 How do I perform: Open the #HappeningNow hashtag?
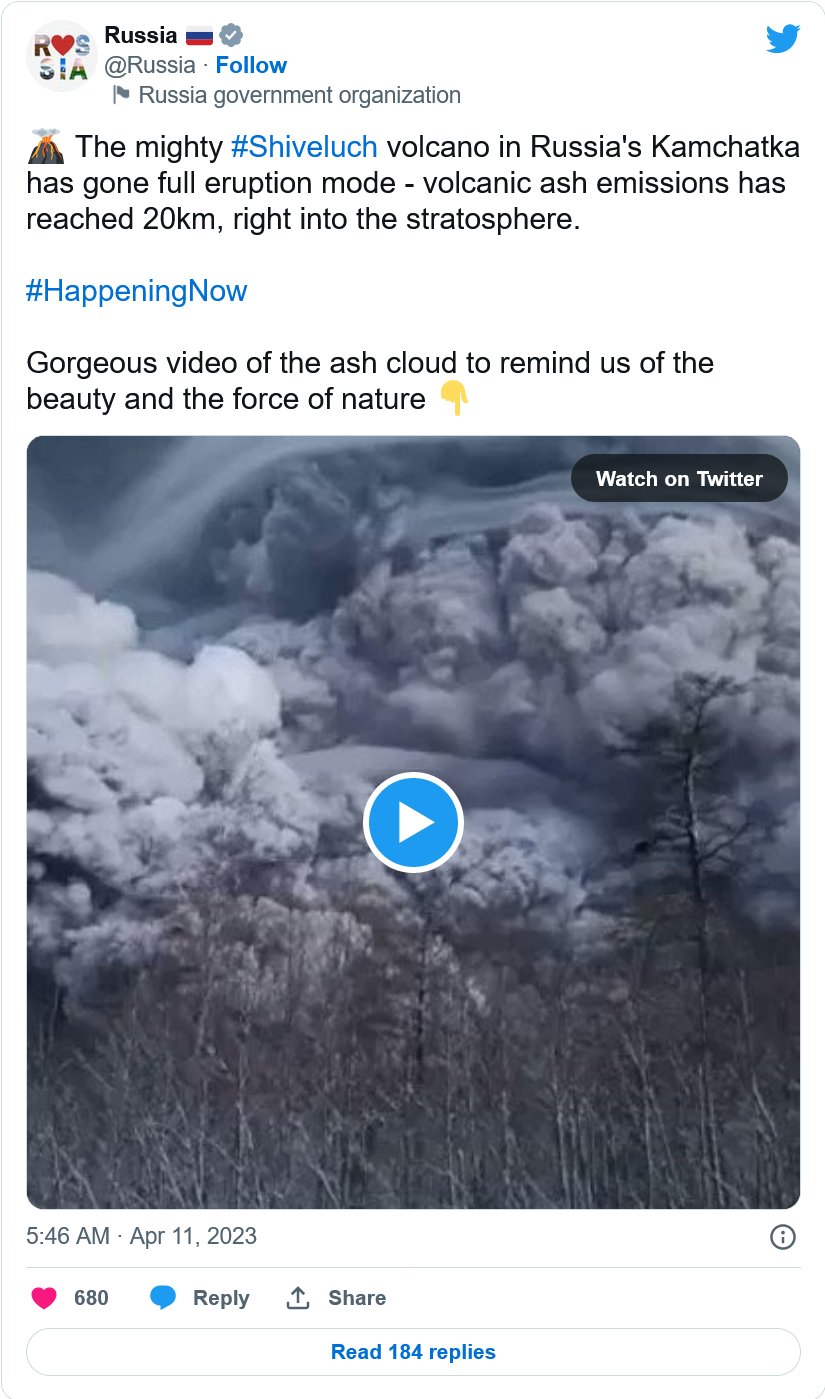(x=137, y=291)
